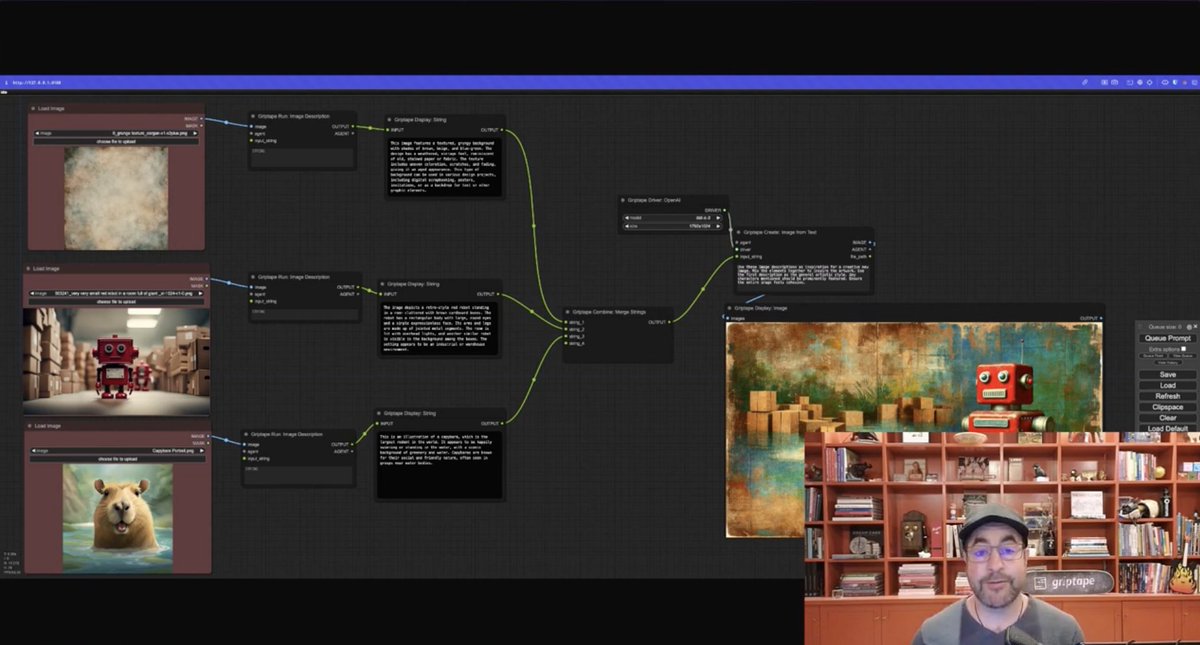Image resolution: width=1200 pixels, height=645 pixels.
Task: Click choose file to upload above the robot image
Action: [116, 302]
